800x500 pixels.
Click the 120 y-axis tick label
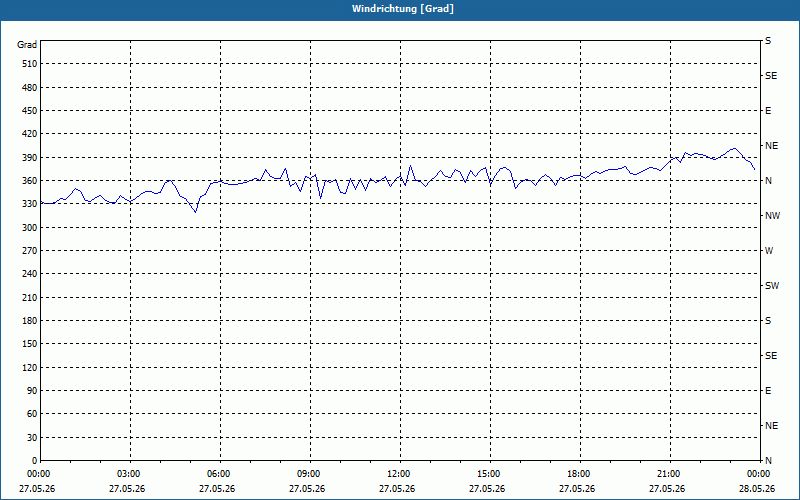click(30, 367)
